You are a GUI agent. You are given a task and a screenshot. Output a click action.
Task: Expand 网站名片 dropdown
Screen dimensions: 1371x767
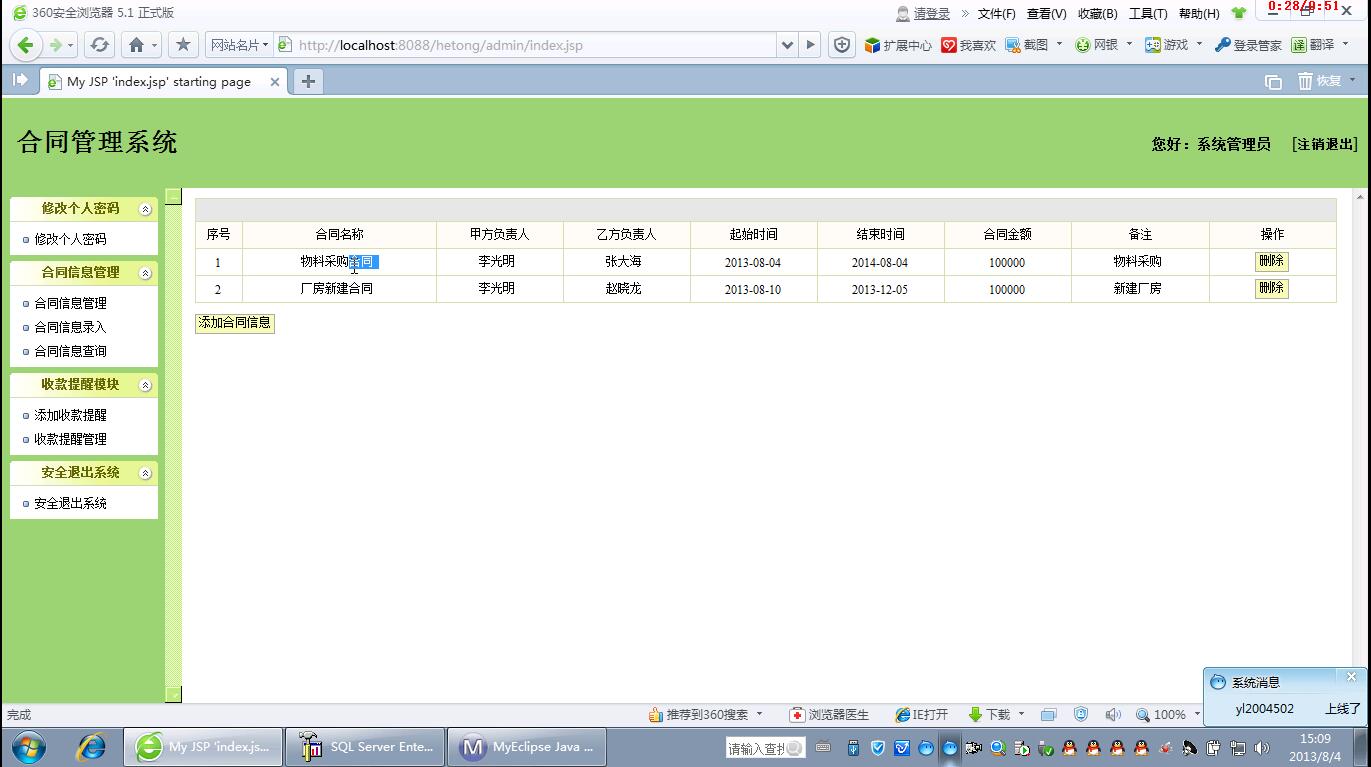click(x=238, y=45)
